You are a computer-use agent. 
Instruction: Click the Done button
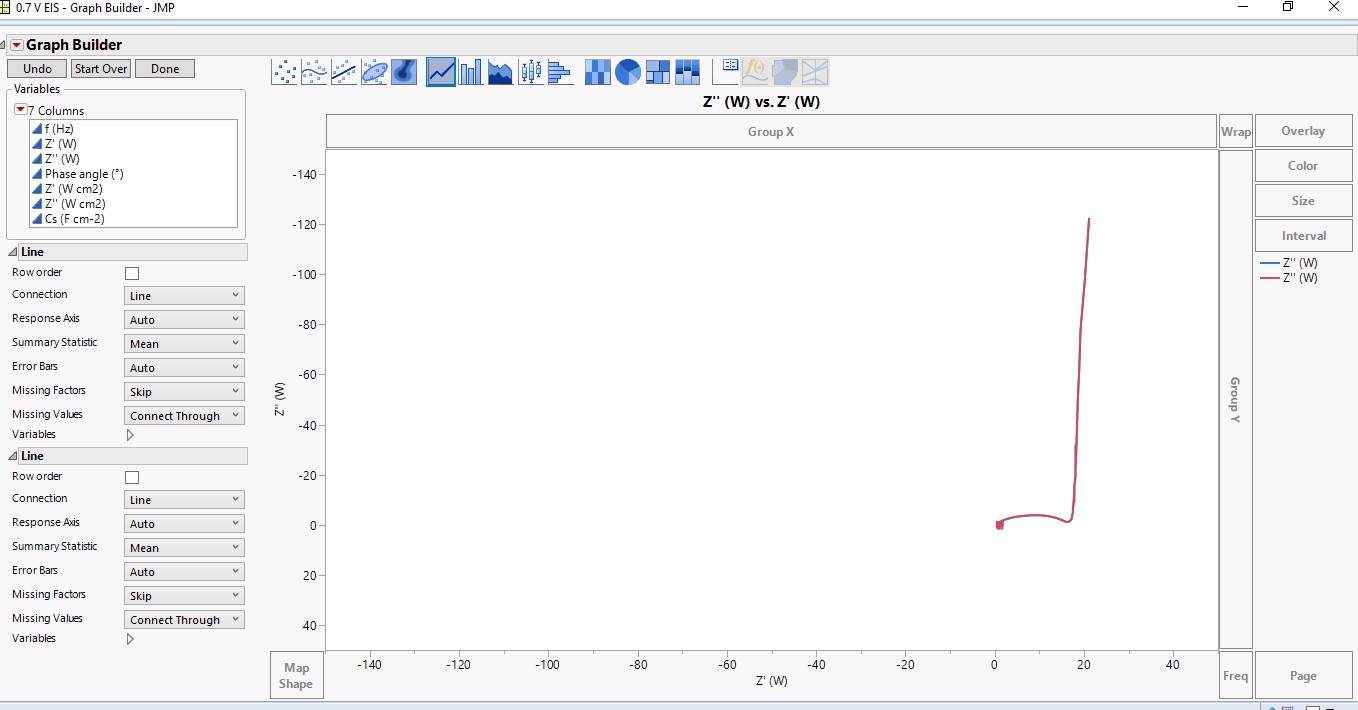(163, 68)
